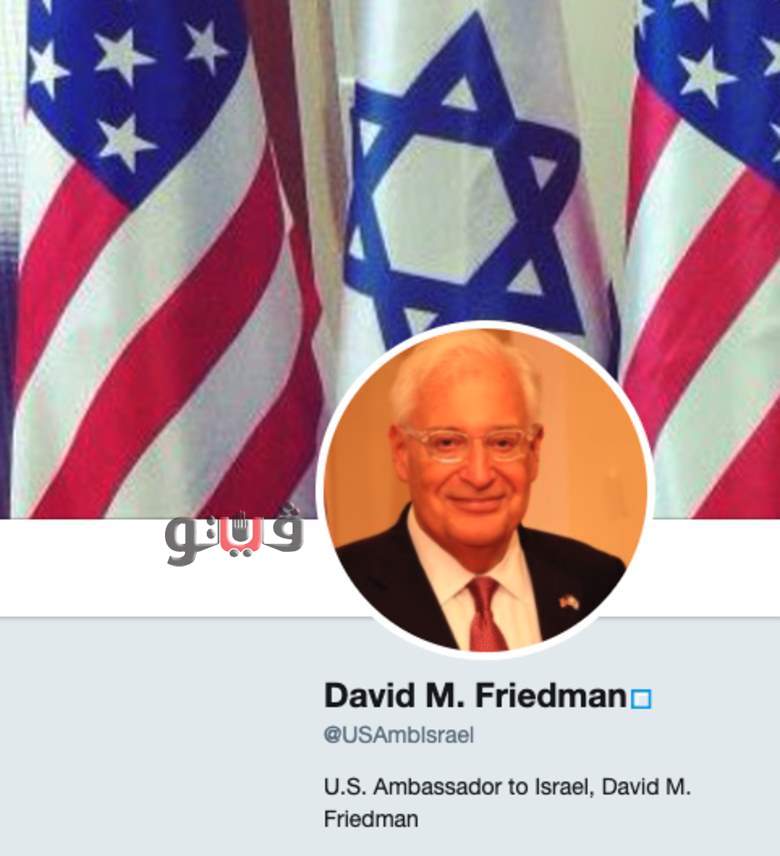Select the David M. Friedman display name
The height and width of the screenshot is (856, 780).
click(475, 696)
